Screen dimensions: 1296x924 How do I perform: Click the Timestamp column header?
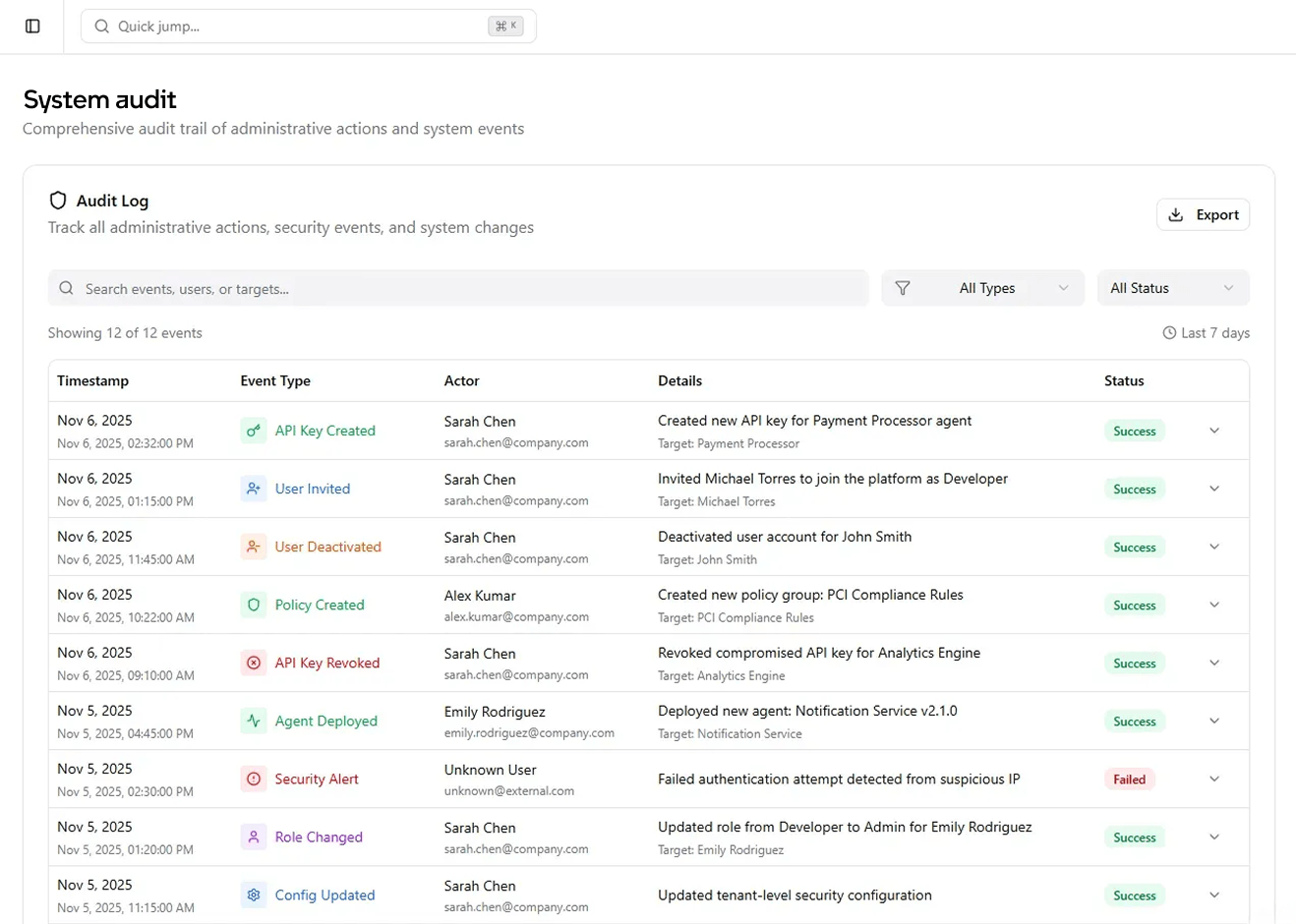click(92, 380)
